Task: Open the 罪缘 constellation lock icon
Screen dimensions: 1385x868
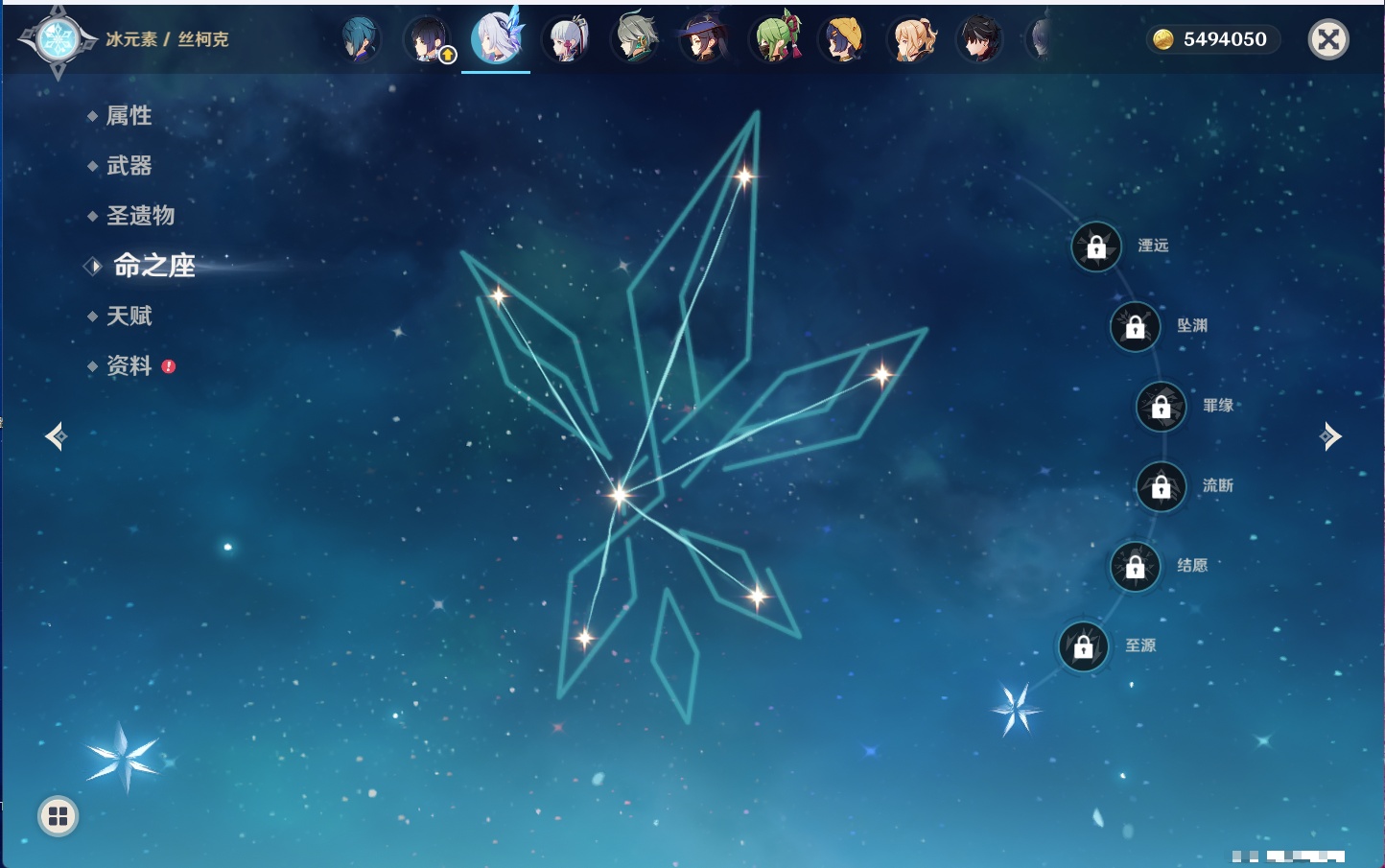Action: click(1161, 407)
